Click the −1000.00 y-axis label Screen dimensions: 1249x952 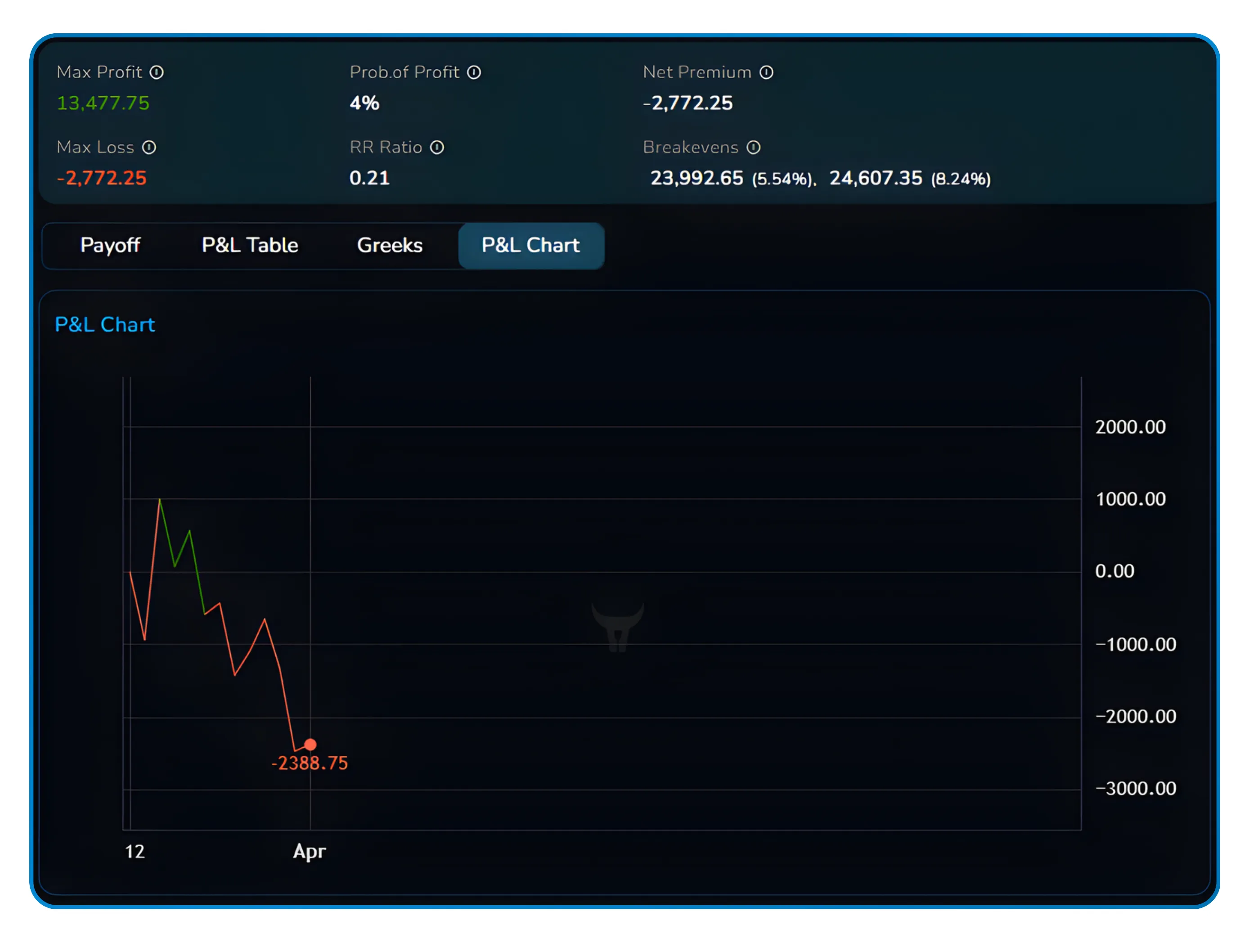coord(1135,644)
